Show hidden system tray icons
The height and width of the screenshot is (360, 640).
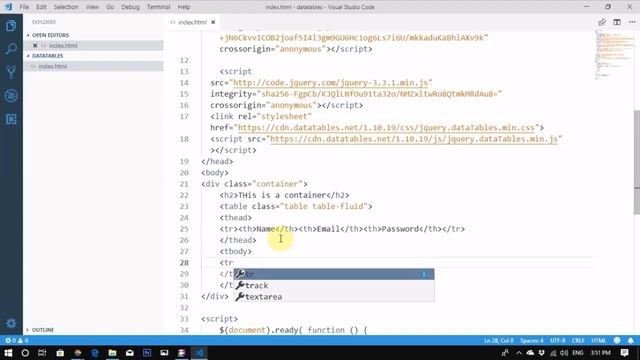click(519, 353)
